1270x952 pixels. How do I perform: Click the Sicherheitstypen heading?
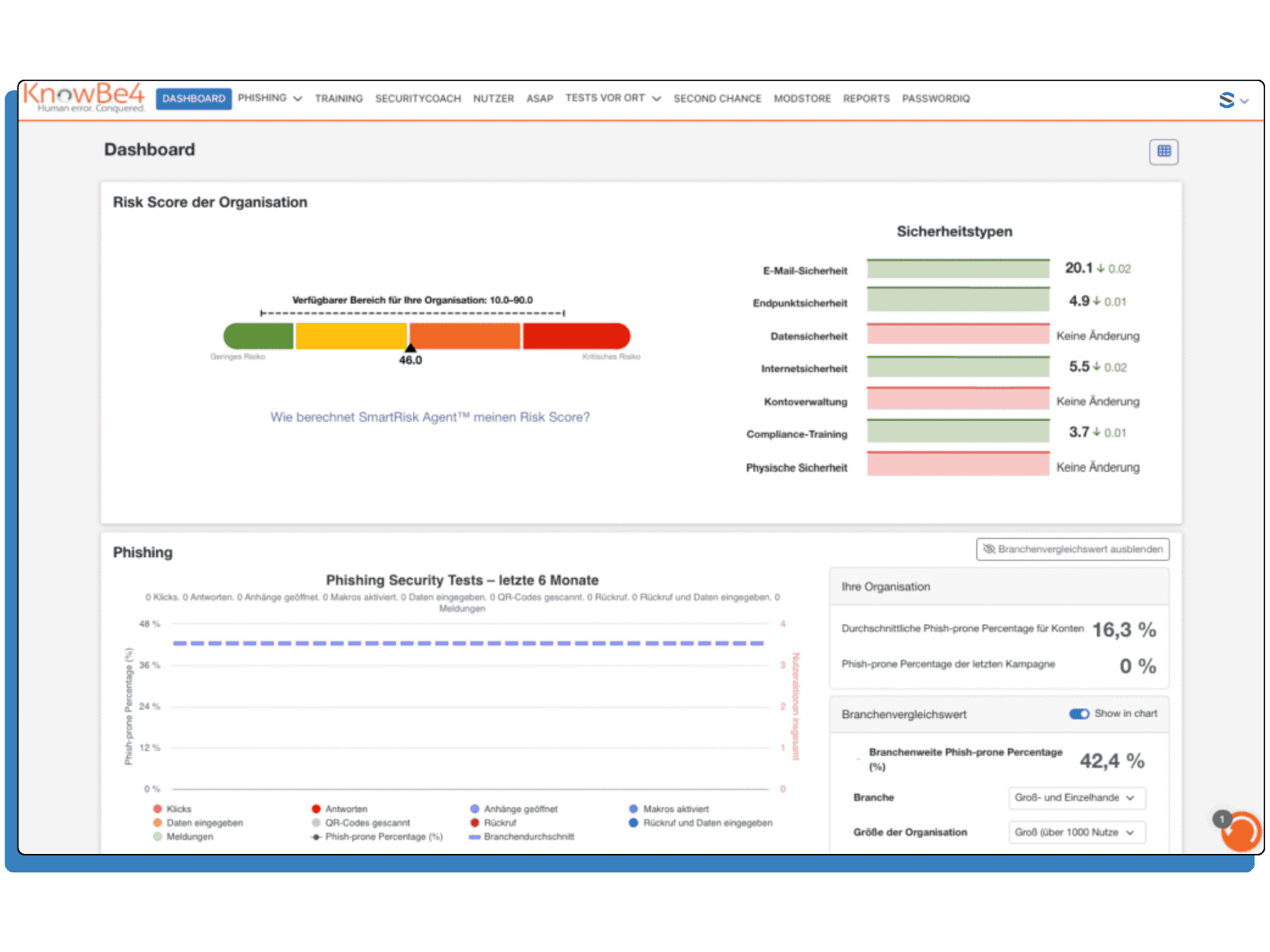tap(954, 231)
